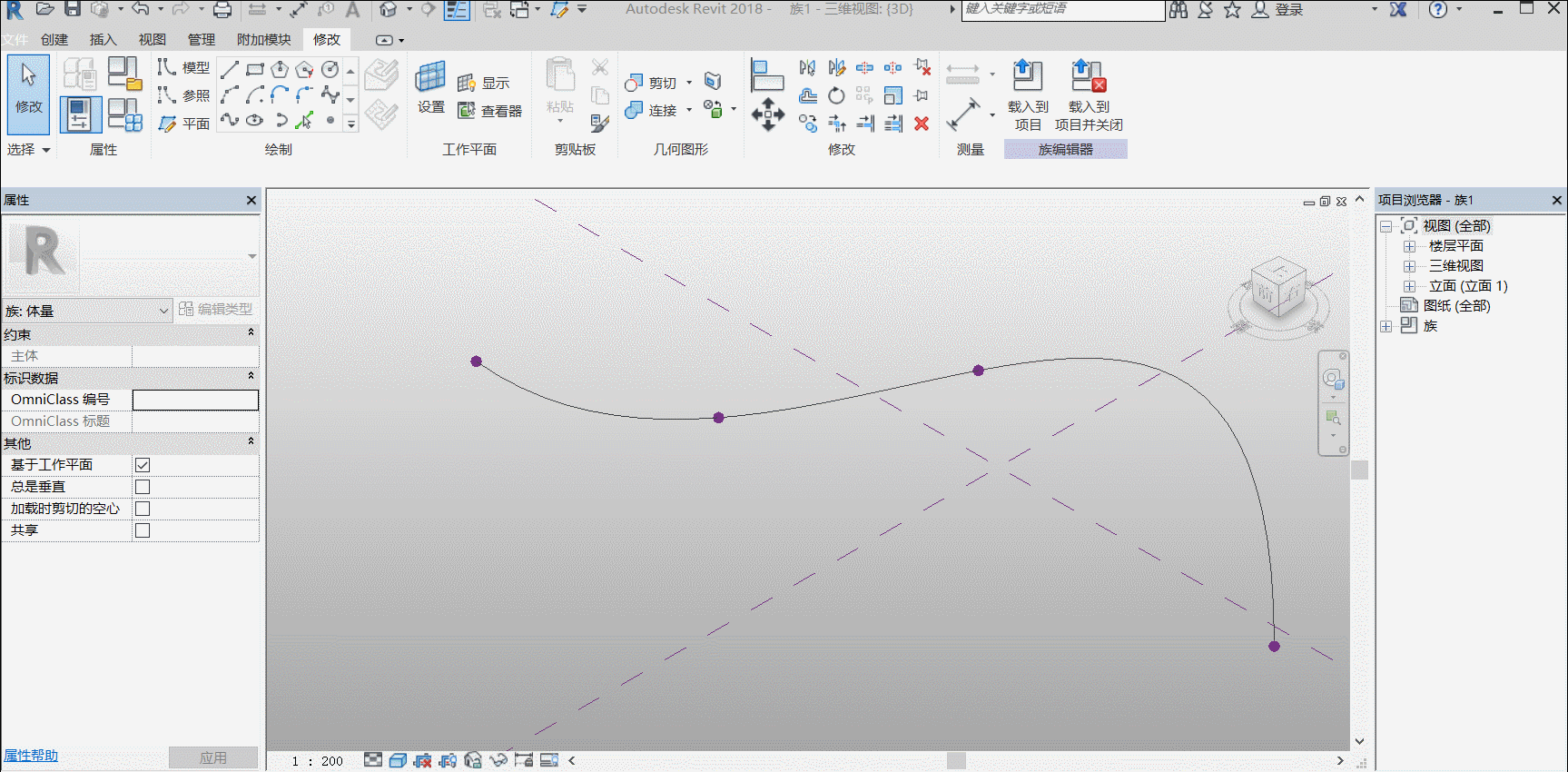
Task: Click the Mirror - Pick Axis tool
Action: point(807,68)
